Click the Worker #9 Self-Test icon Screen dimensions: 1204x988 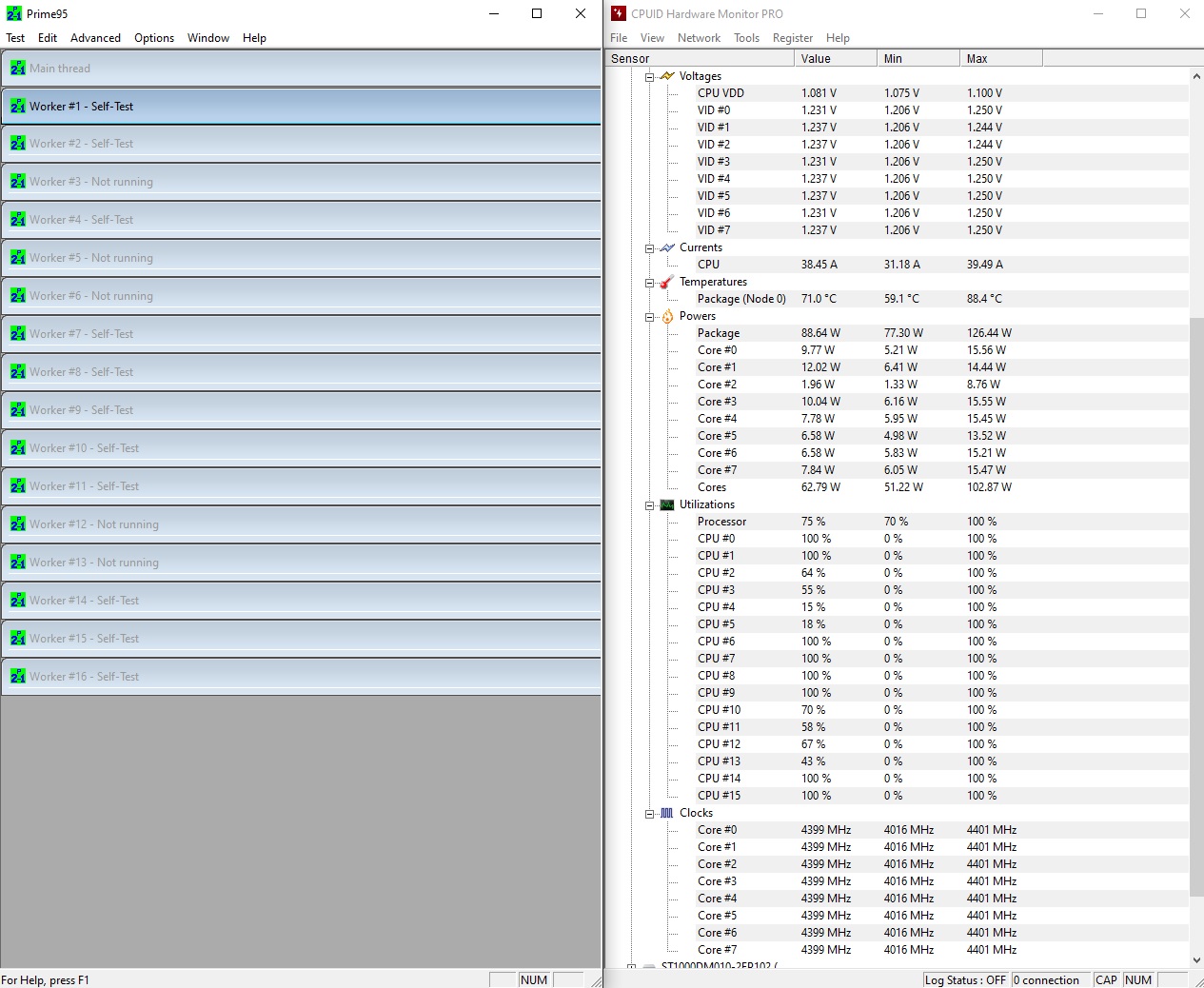pos(18,409)
